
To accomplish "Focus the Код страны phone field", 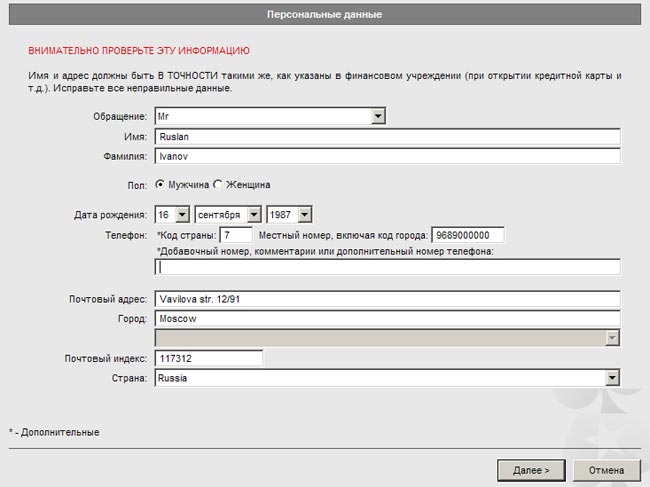I will pos(237,235).
